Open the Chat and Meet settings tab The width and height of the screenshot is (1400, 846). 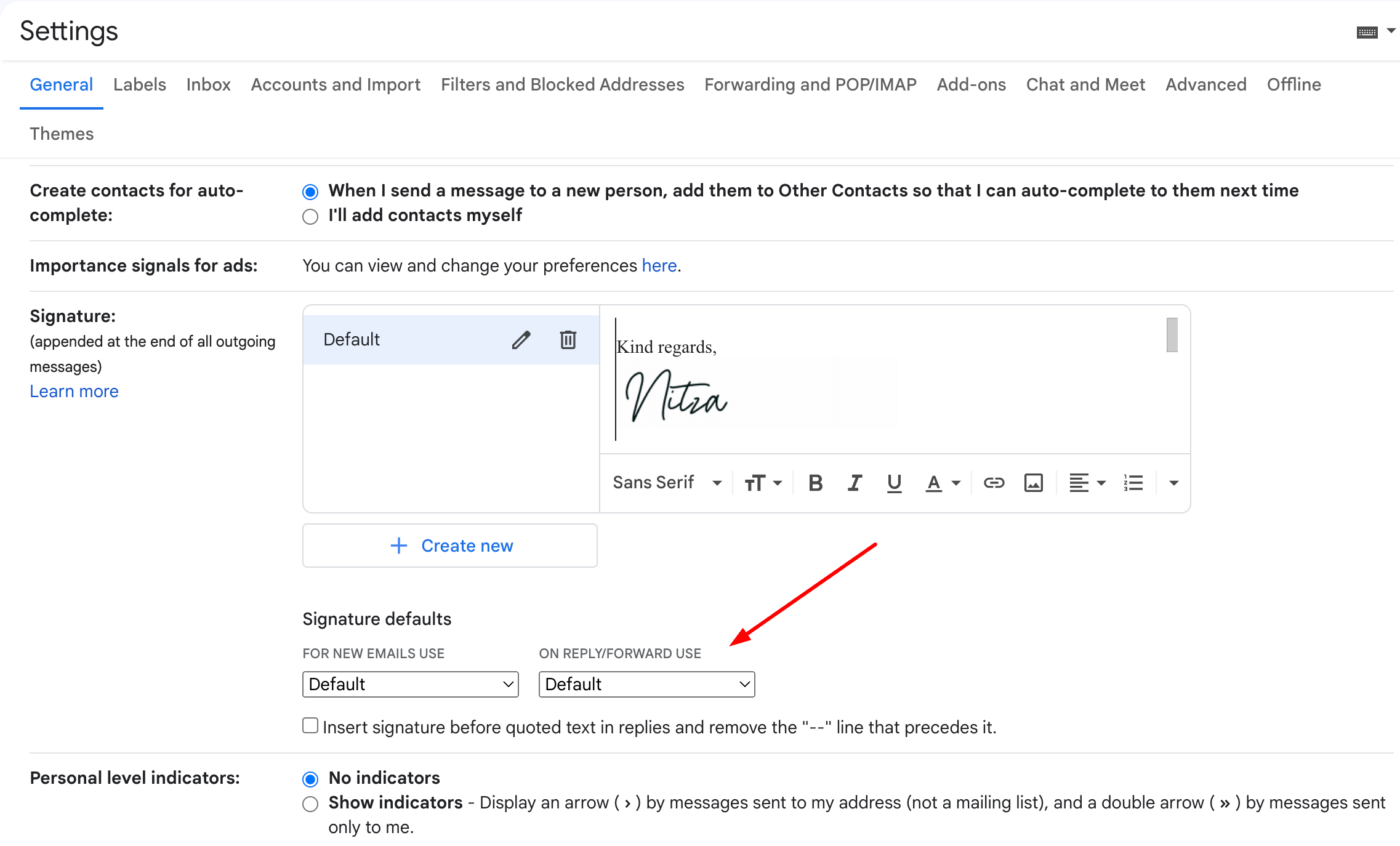[x=1085, y=84]
